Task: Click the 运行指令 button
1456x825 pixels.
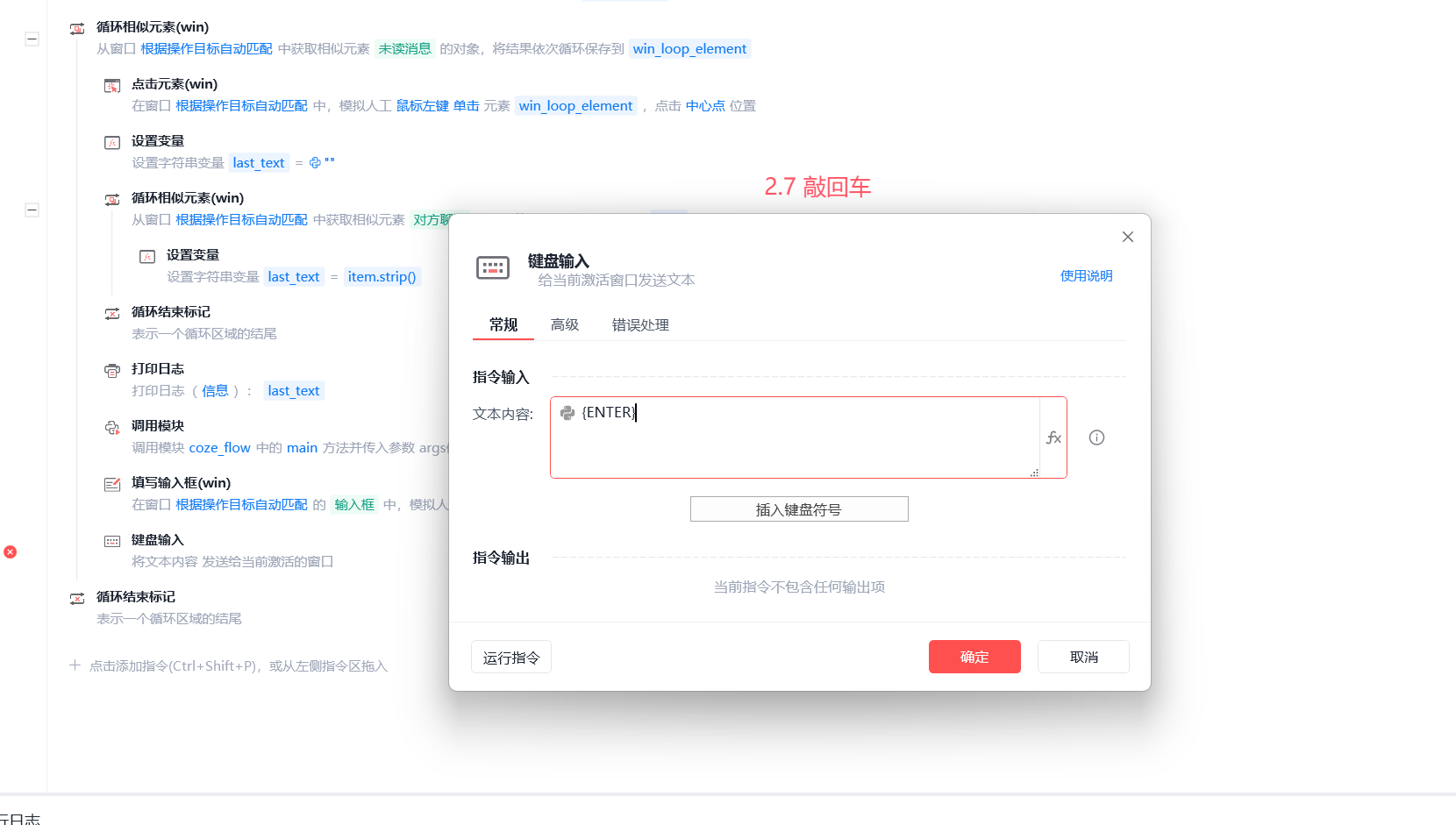Action: tap(511, 657)
